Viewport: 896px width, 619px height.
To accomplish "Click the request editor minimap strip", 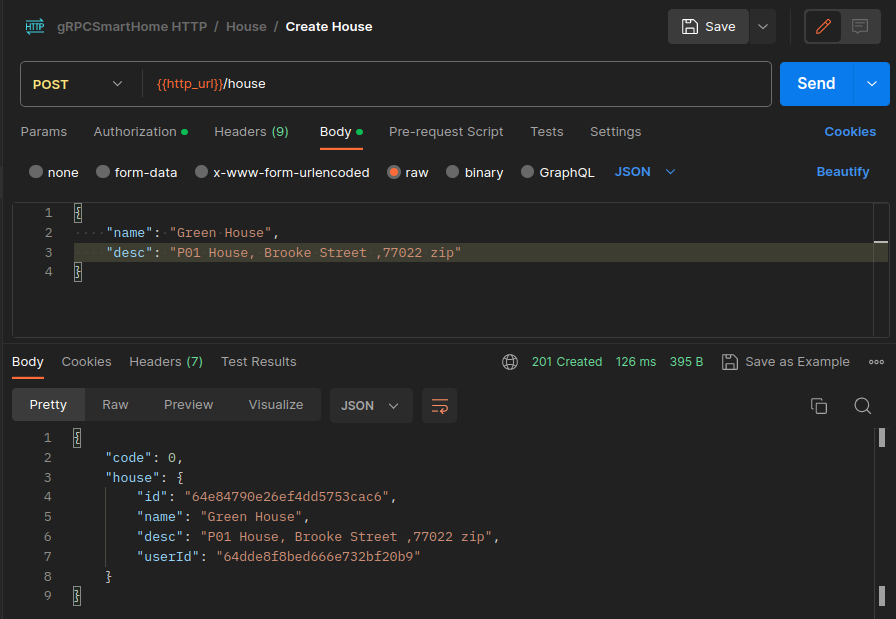I will pyautogui.click(x=881, y=269).
